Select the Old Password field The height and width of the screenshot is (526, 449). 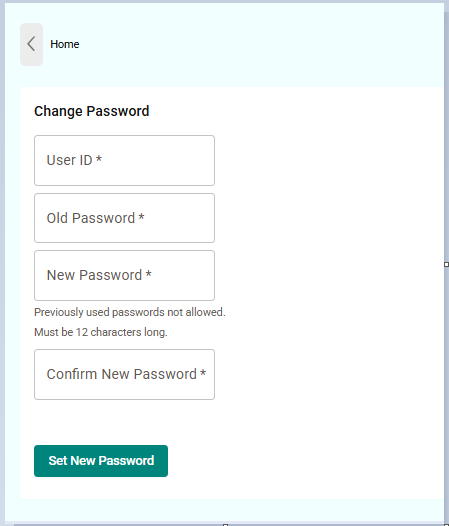pyautogui.click(x=124, y=218)
